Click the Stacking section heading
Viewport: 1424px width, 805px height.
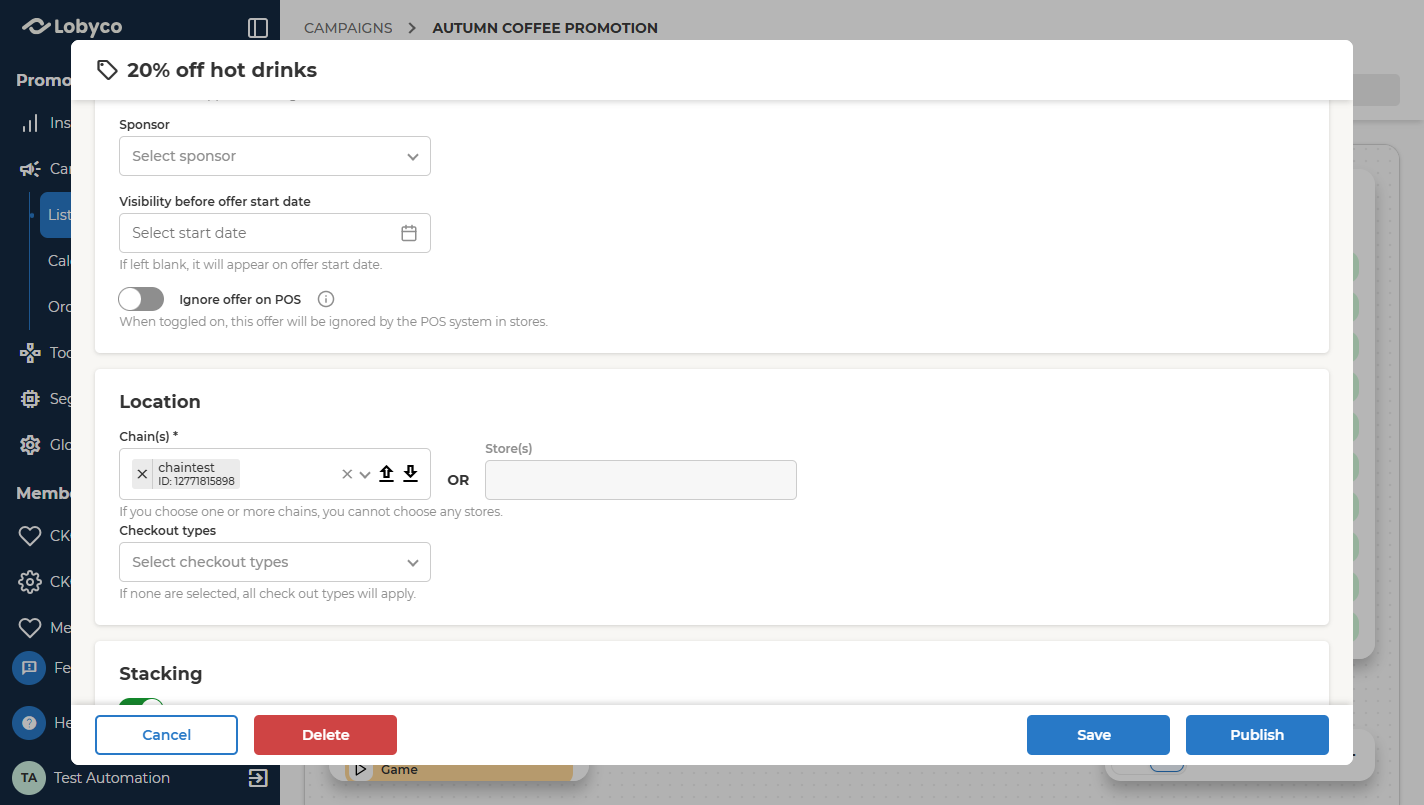click(160, 674)
